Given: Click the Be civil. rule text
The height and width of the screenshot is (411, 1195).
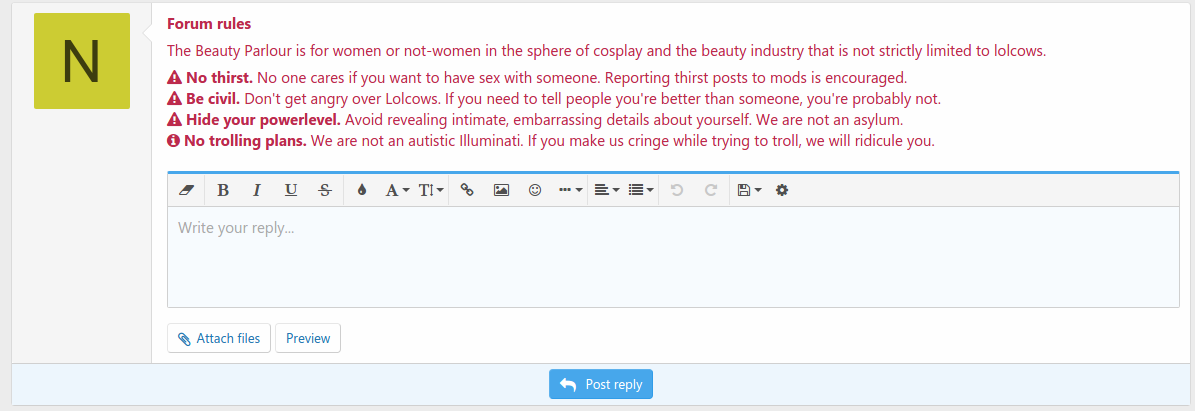Looking at the screenshot, I should click(213, 99).
